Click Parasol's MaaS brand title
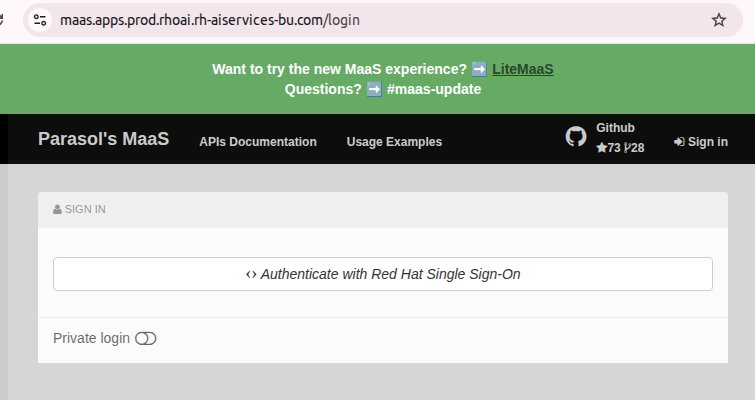The width and height of the screenshot is (755, 400). click(x=104, y=139)
